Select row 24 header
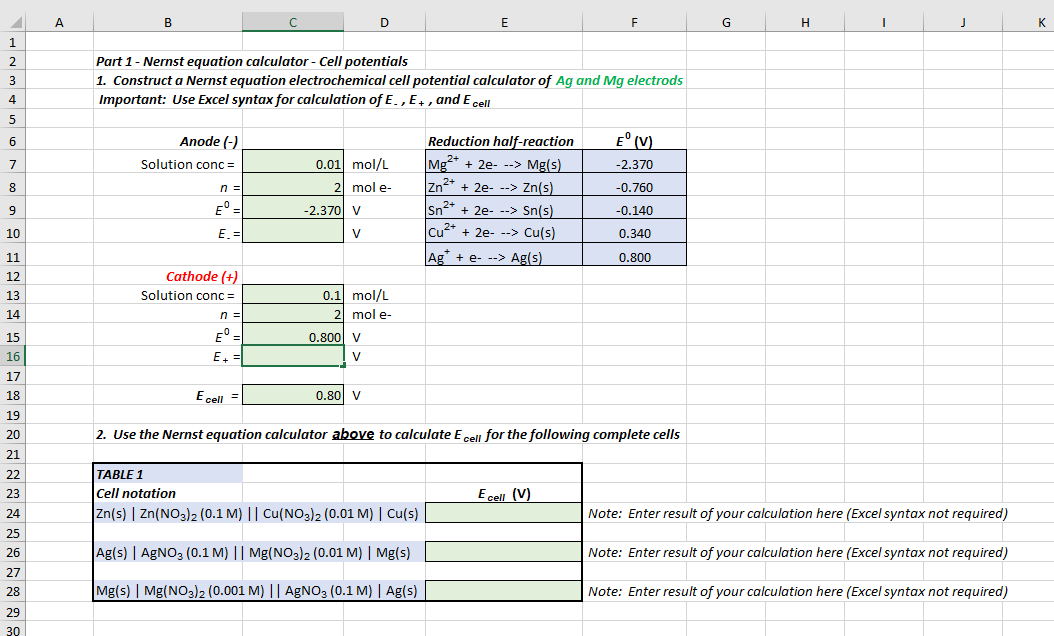 (13, 514)
